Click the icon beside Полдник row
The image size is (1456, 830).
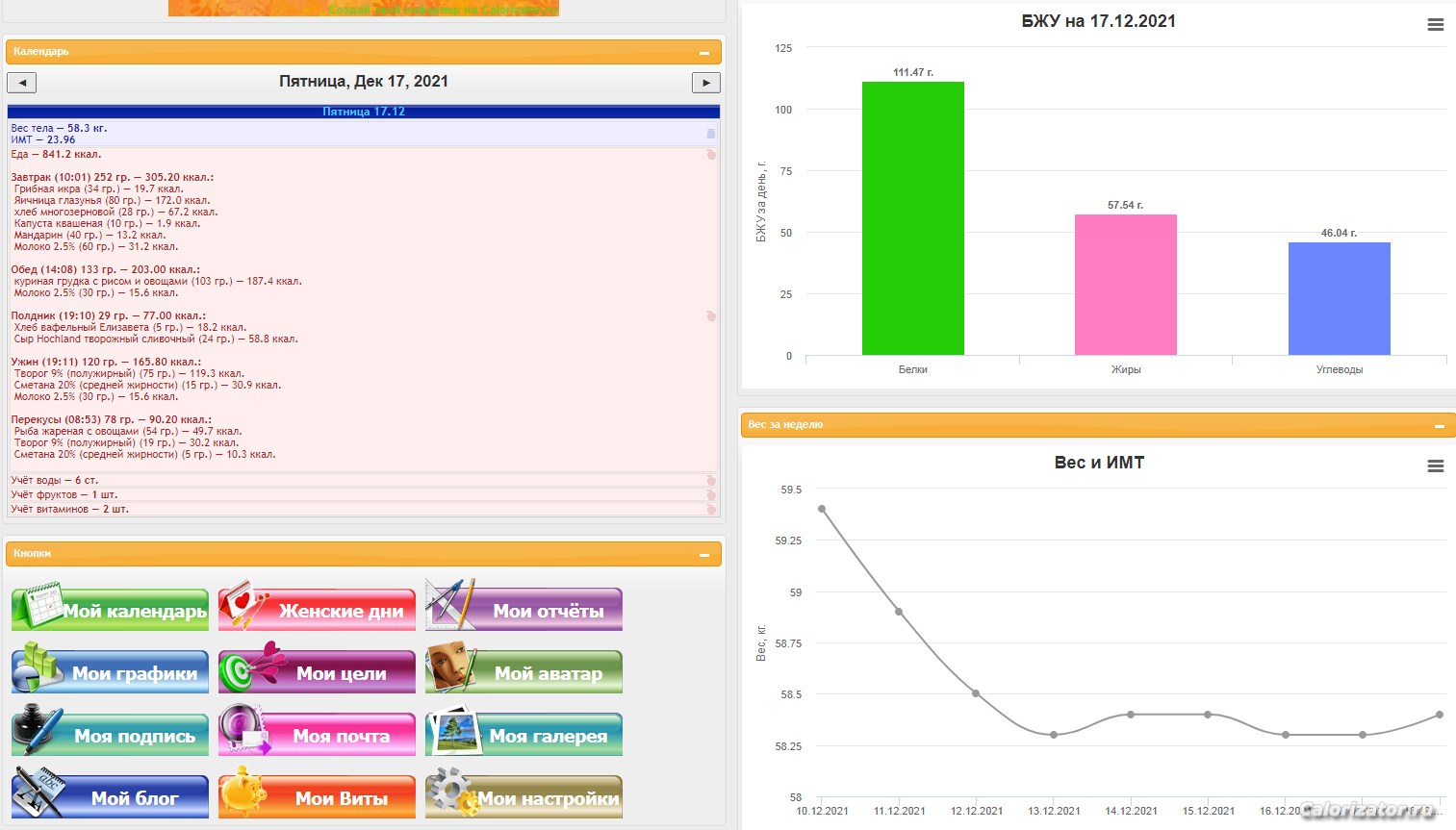[x=711, y=315]
